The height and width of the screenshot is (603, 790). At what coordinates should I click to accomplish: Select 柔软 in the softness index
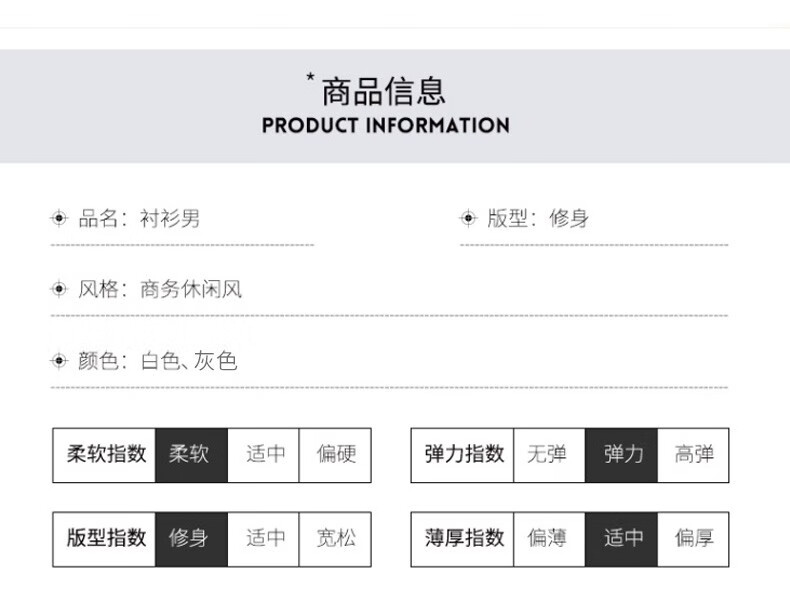[191, 455]
